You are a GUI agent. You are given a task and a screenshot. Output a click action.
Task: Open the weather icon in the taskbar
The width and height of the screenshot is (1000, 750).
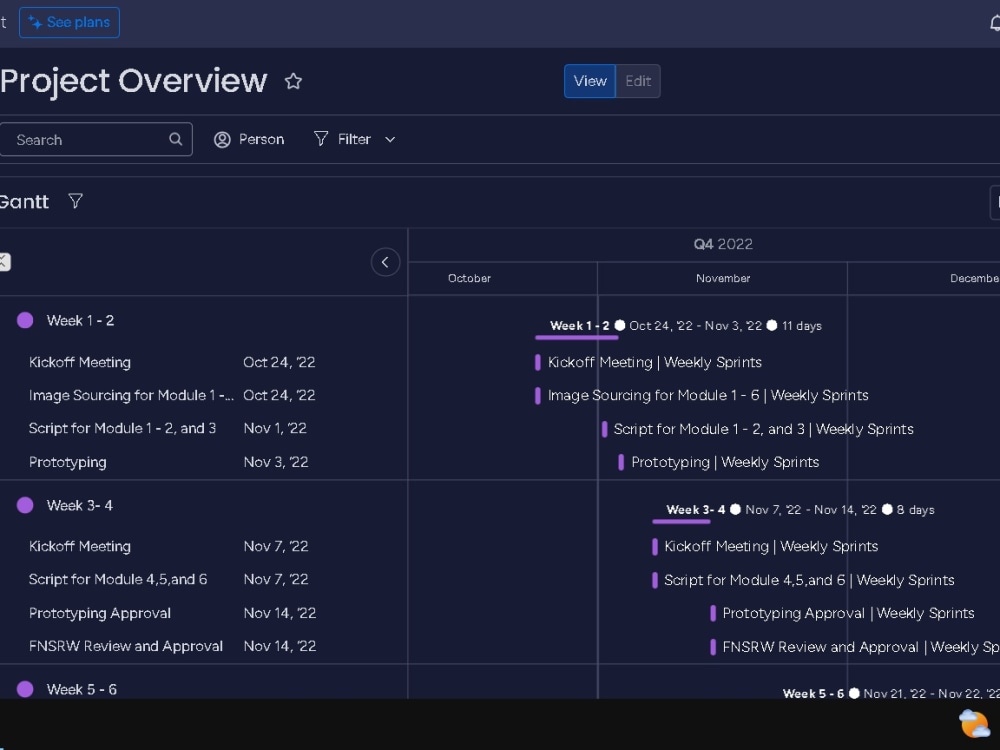tap(974, 724)
